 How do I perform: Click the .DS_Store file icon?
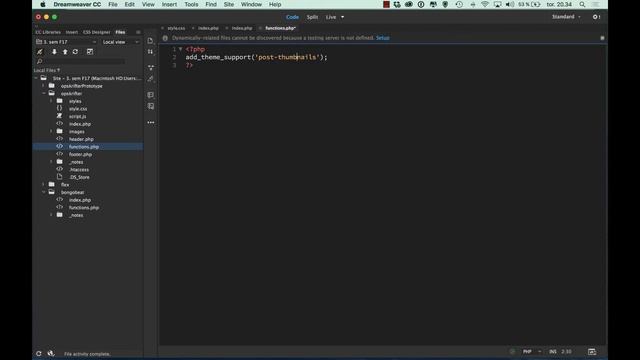tap(60, 177)
